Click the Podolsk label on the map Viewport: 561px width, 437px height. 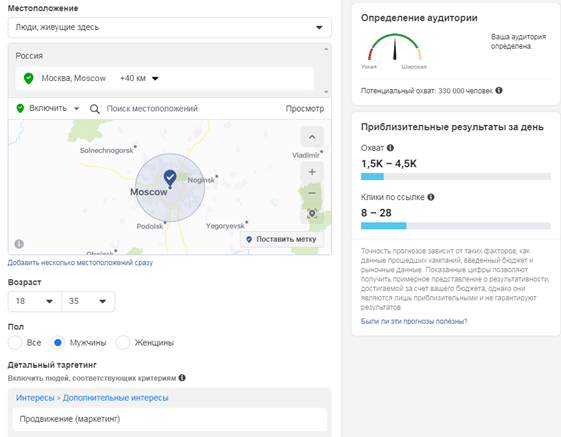[x=150, y=226]
